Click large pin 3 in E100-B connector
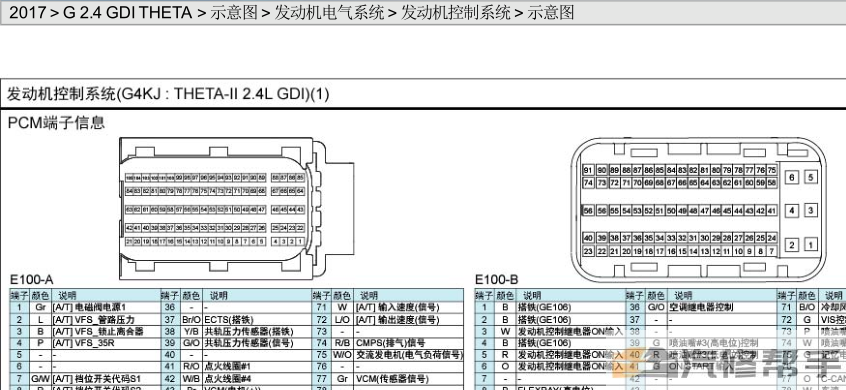This screenshot has width=846, height=390. (x=810, y=210)
